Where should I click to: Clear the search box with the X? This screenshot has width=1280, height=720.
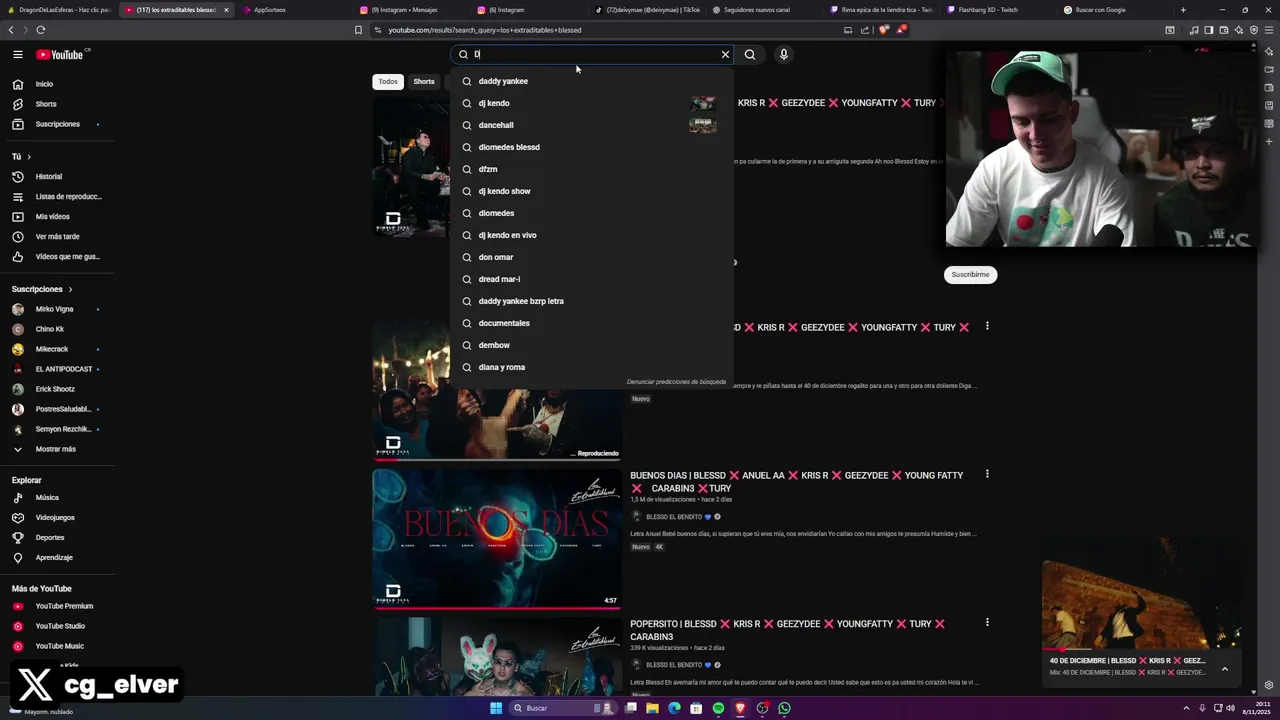(x=726, y=54)
